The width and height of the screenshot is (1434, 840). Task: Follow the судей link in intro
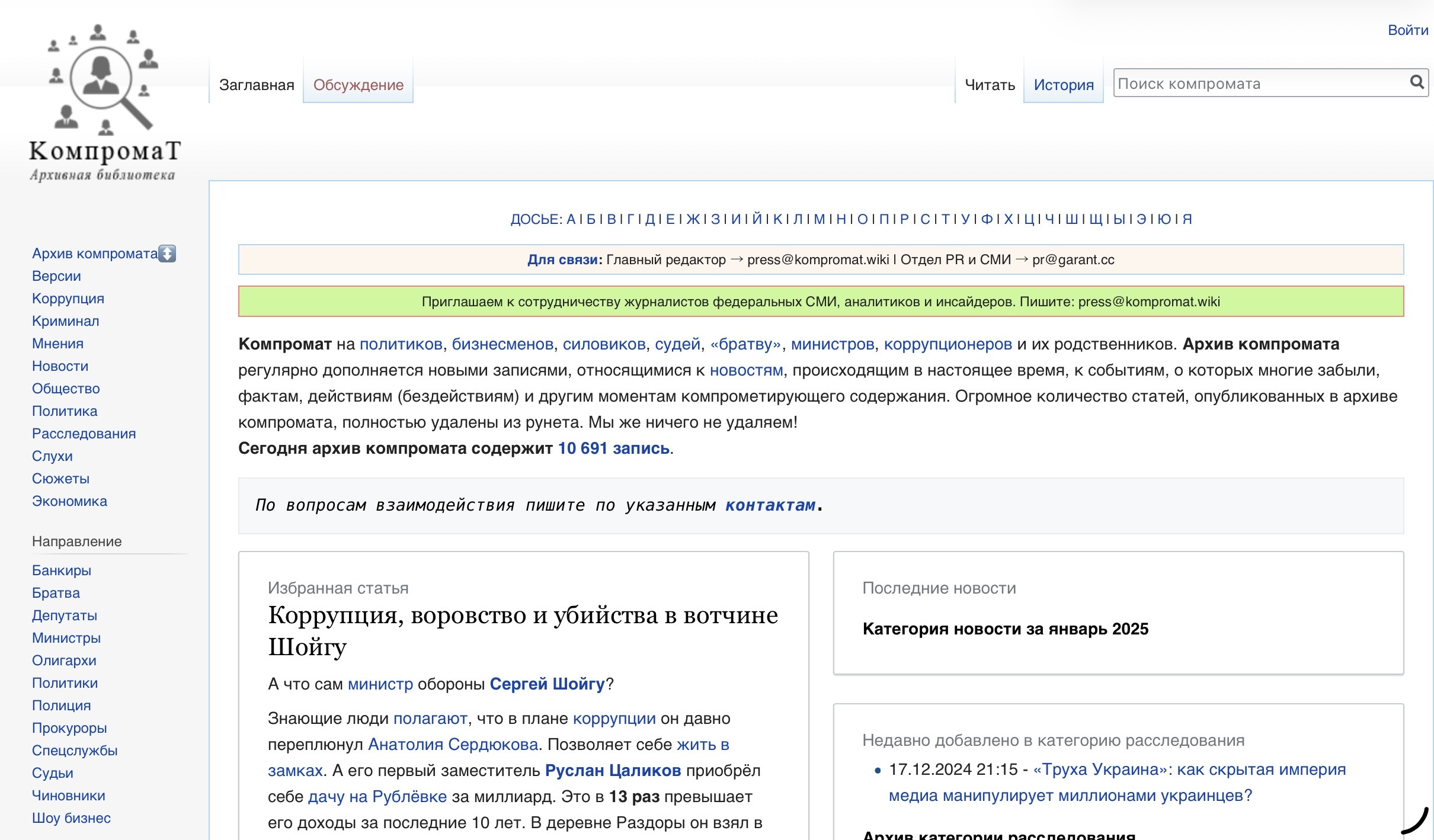tap(677, 344)
